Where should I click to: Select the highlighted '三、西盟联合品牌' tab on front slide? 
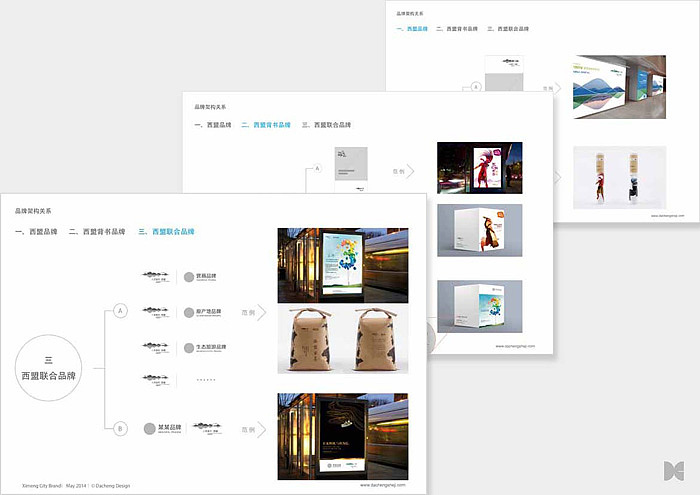point(167,232)
